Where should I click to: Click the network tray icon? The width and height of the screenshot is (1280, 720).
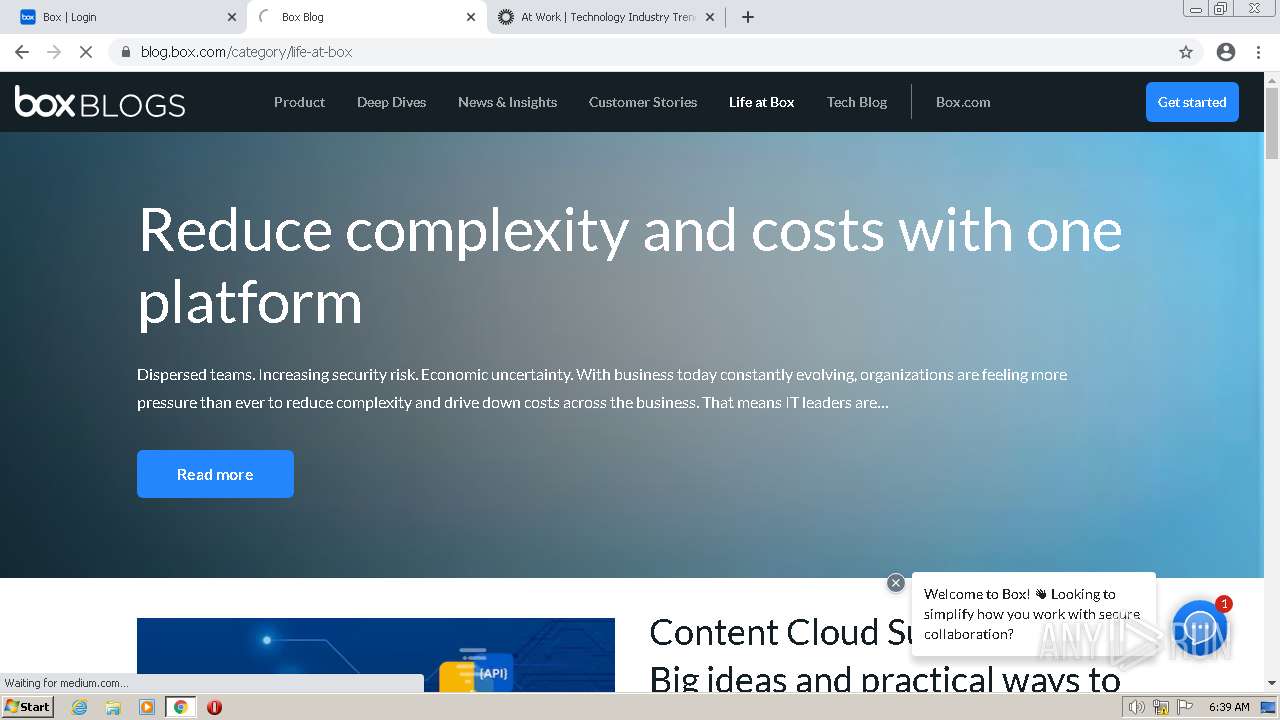[1161, 707]
